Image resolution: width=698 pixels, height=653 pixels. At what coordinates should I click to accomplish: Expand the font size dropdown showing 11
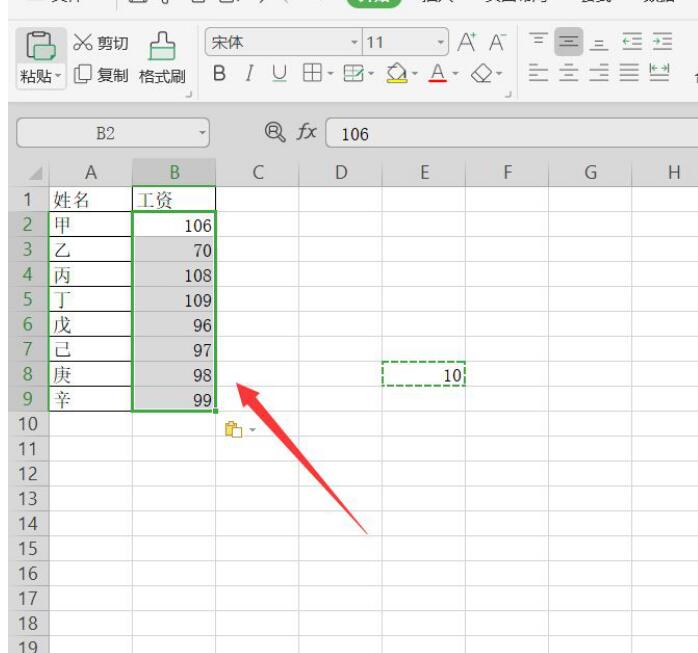click(x=440, y=42)
